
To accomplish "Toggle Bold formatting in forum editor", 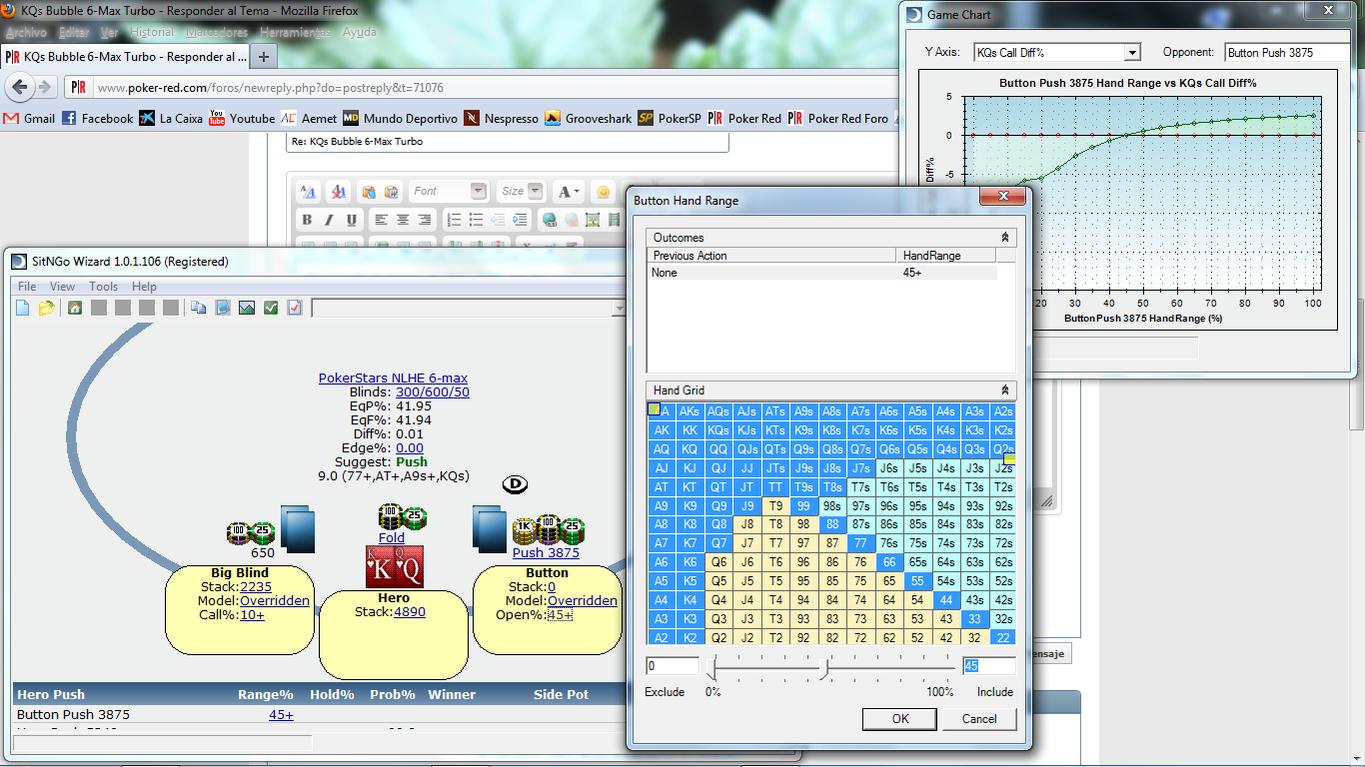I will [307, 219].
